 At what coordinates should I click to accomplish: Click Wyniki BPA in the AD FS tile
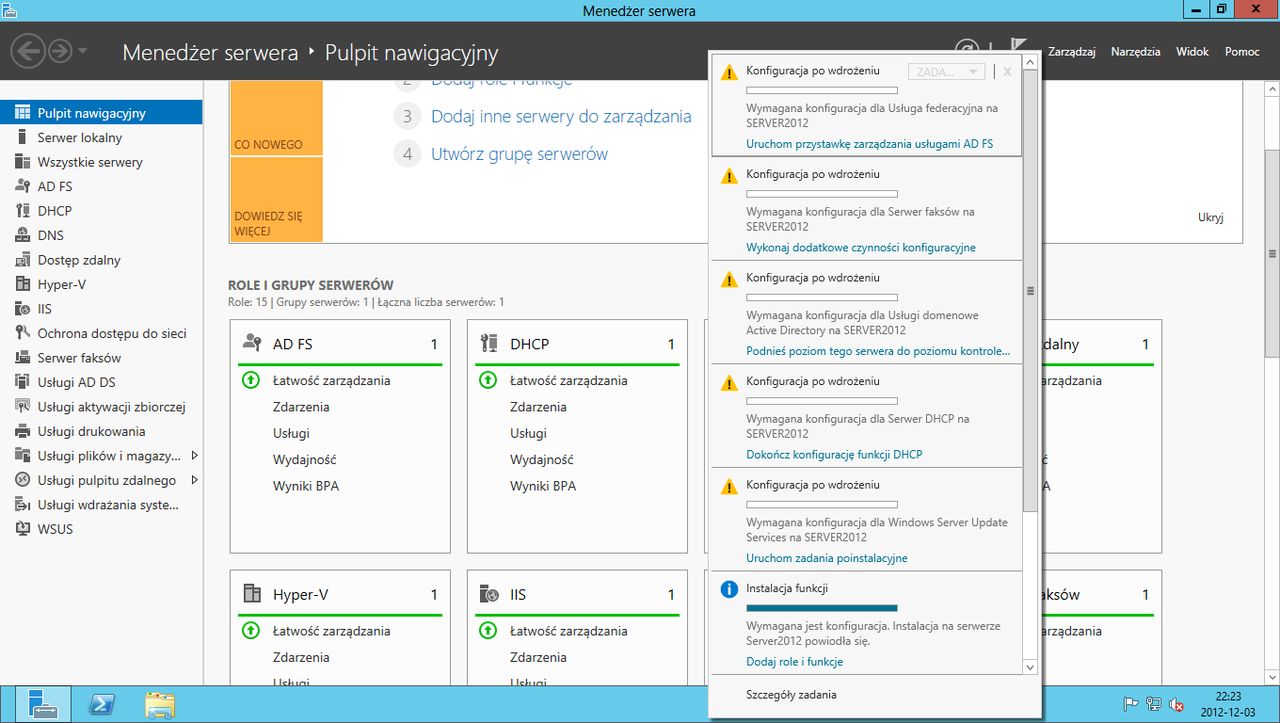(x=306, y=486)
